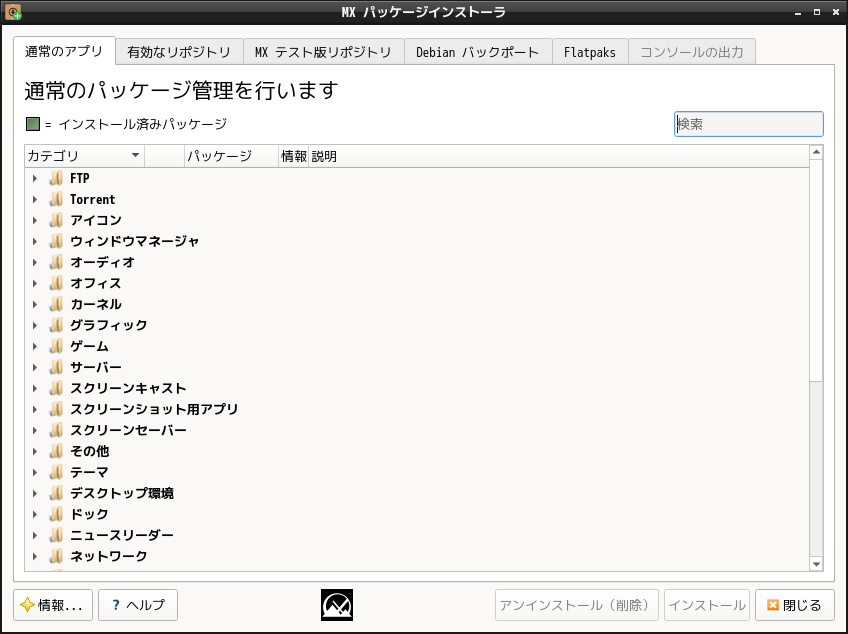
Task: Click the ネットワーク folder icon
Action: coord(56,556)
